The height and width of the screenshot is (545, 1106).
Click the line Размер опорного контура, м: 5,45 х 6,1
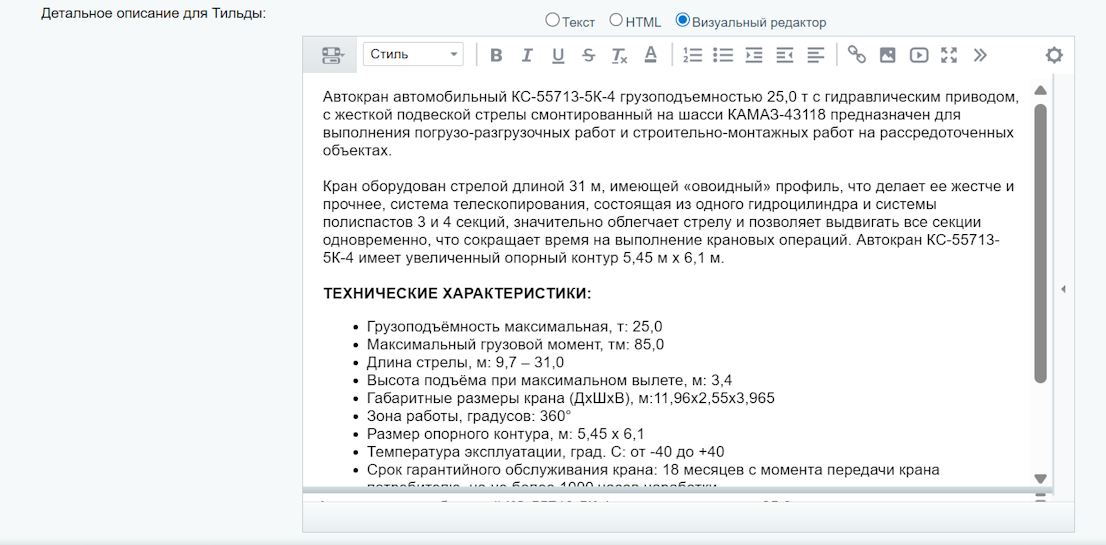click(506, 434)
